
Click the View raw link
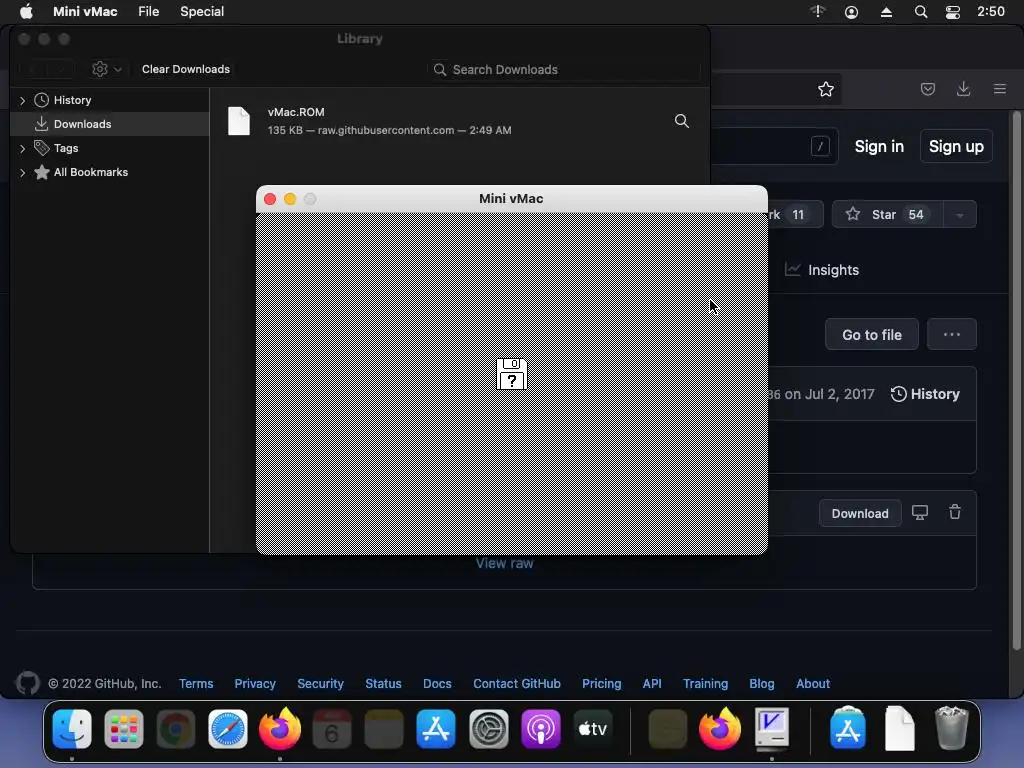pos(504,563)
